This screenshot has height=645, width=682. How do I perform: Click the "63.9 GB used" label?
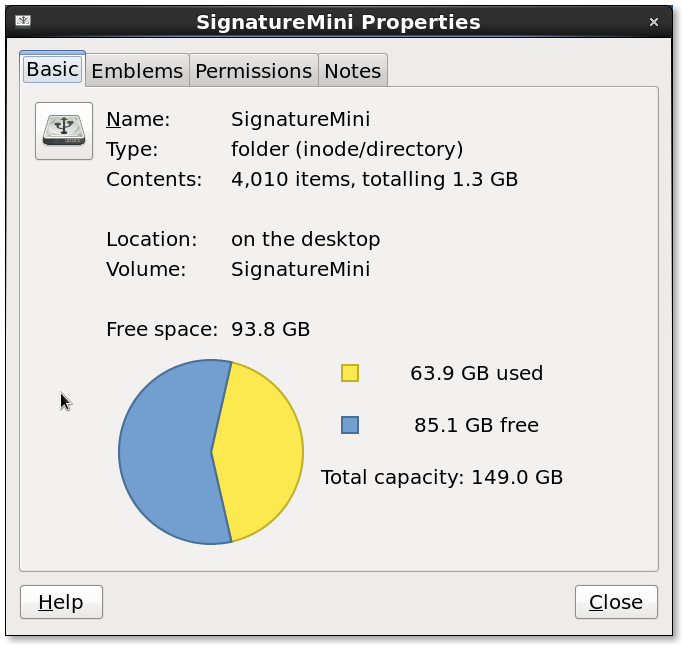[477, 373]
